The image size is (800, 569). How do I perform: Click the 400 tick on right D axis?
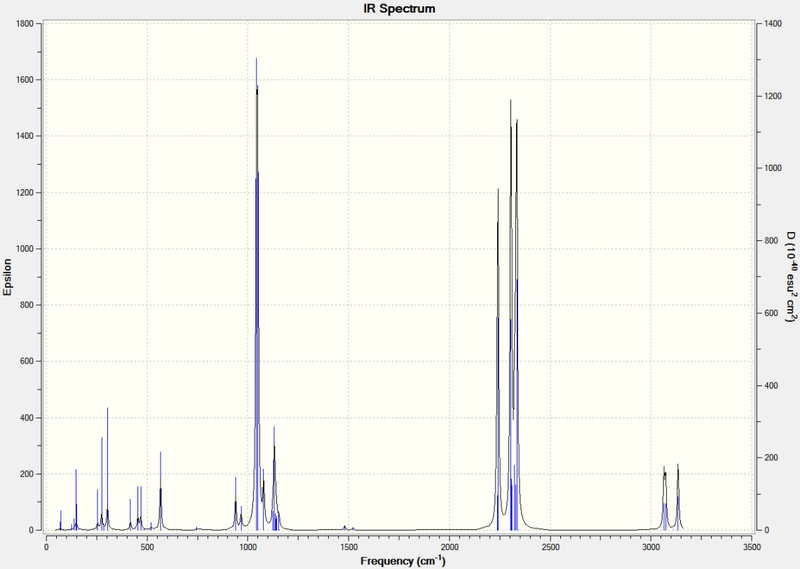pos(771,386)
